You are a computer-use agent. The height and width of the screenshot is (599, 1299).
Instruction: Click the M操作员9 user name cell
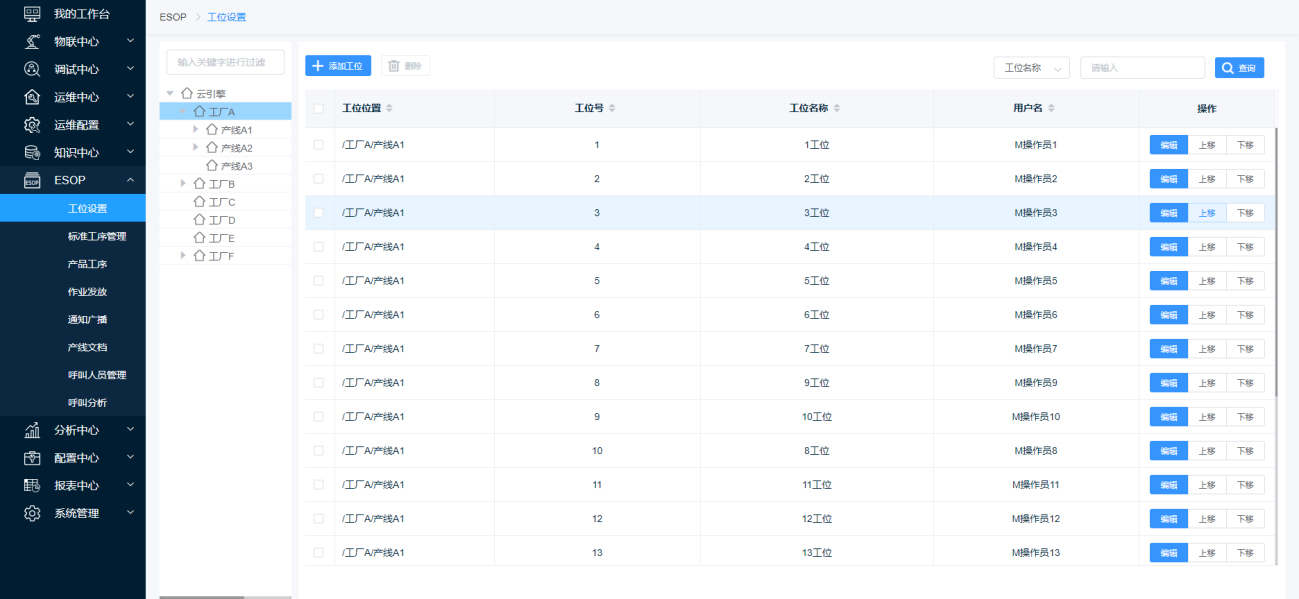(1035, 383)
